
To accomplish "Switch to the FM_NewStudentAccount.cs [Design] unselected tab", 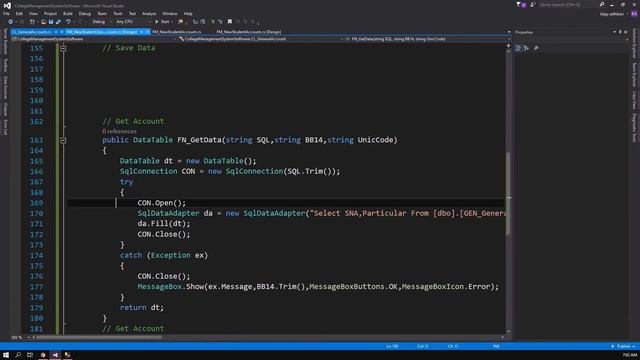I will point(249,31).
